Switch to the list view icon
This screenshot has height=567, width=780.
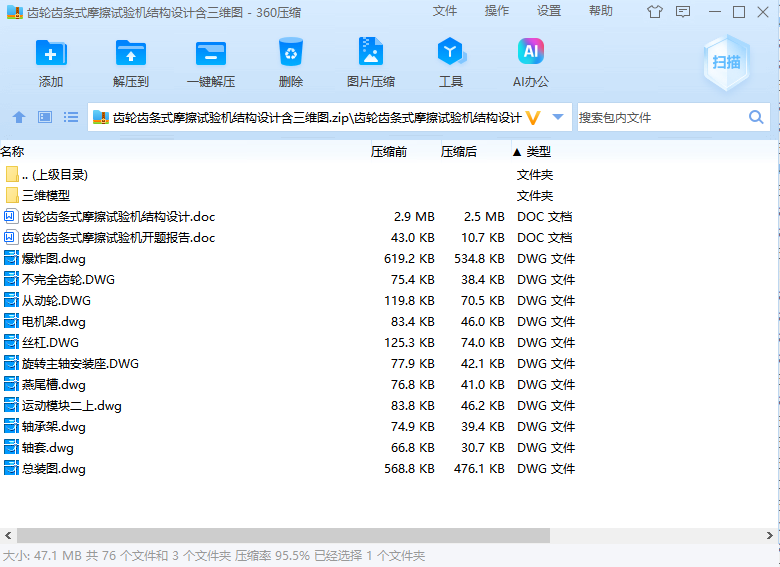(x=71, y=117)
